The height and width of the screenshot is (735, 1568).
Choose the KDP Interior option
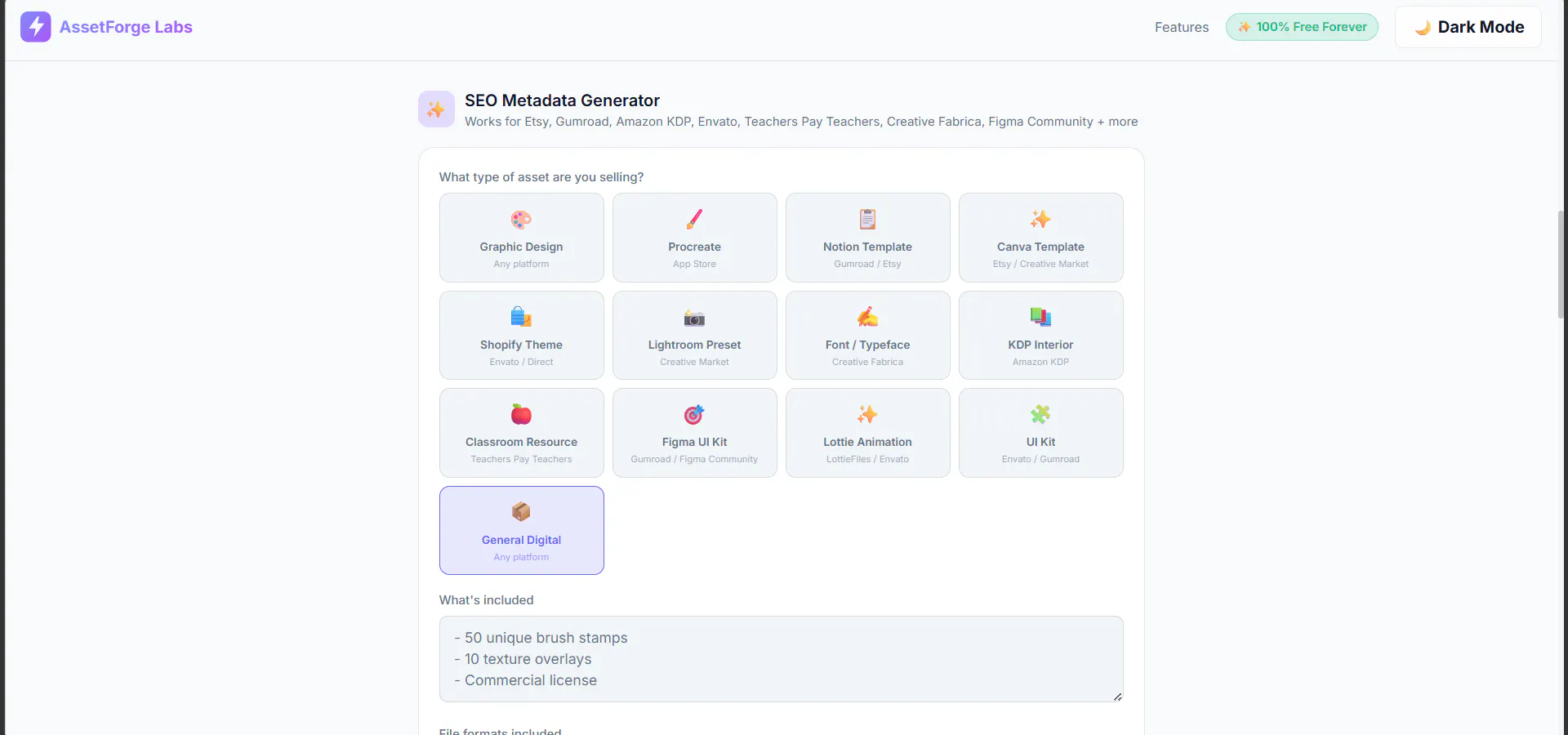coord(1041,336)
